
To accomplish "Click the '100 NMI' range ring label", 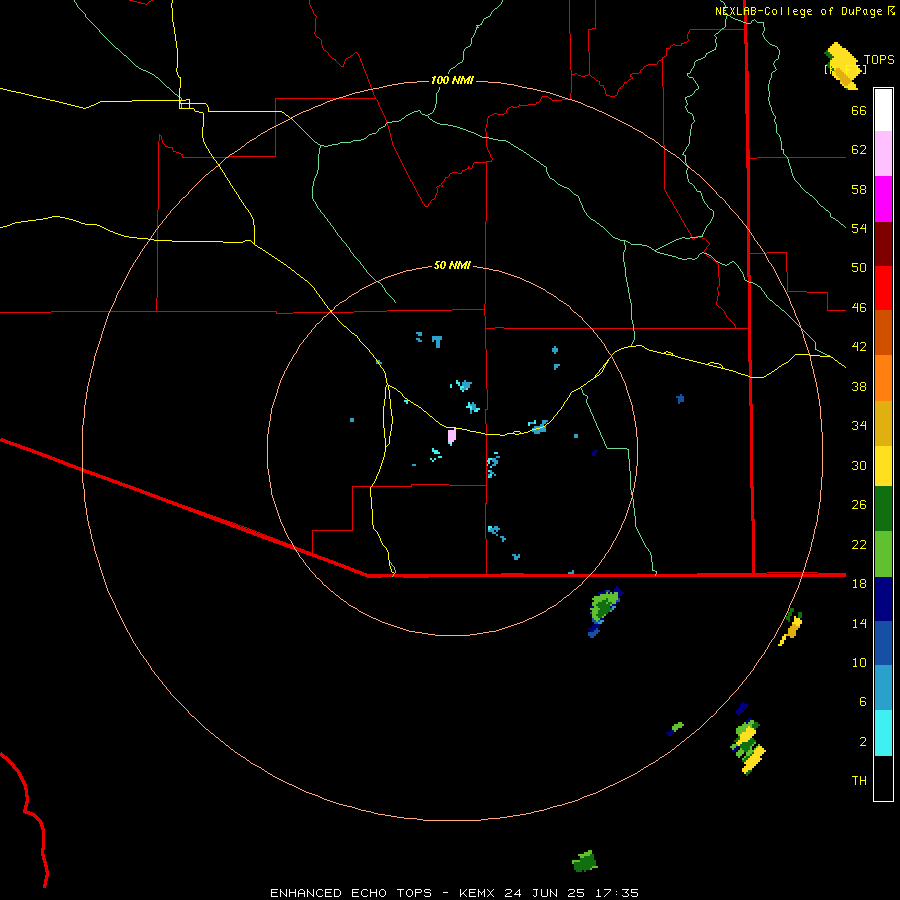I will (x=452, y=80).
